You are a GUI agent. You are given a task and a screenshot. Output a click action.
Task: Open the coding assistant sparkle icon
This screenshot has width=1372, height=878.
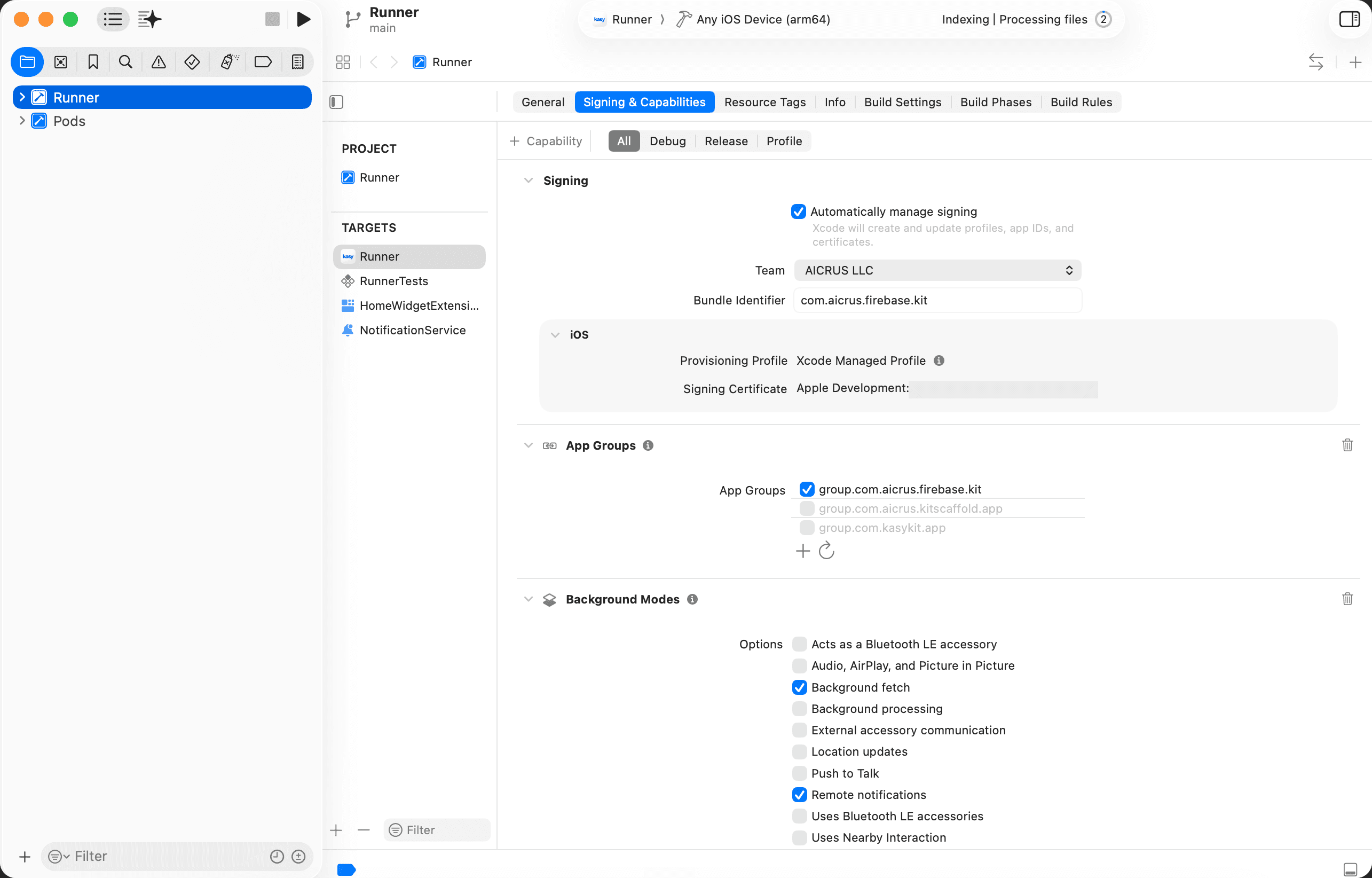(x=150, y=19)
